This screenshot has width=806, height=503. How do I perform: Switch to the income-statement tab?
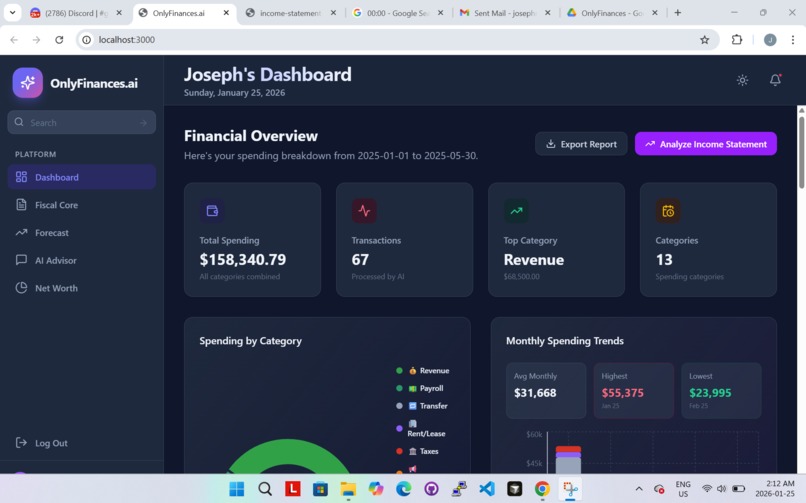point(290,13)
